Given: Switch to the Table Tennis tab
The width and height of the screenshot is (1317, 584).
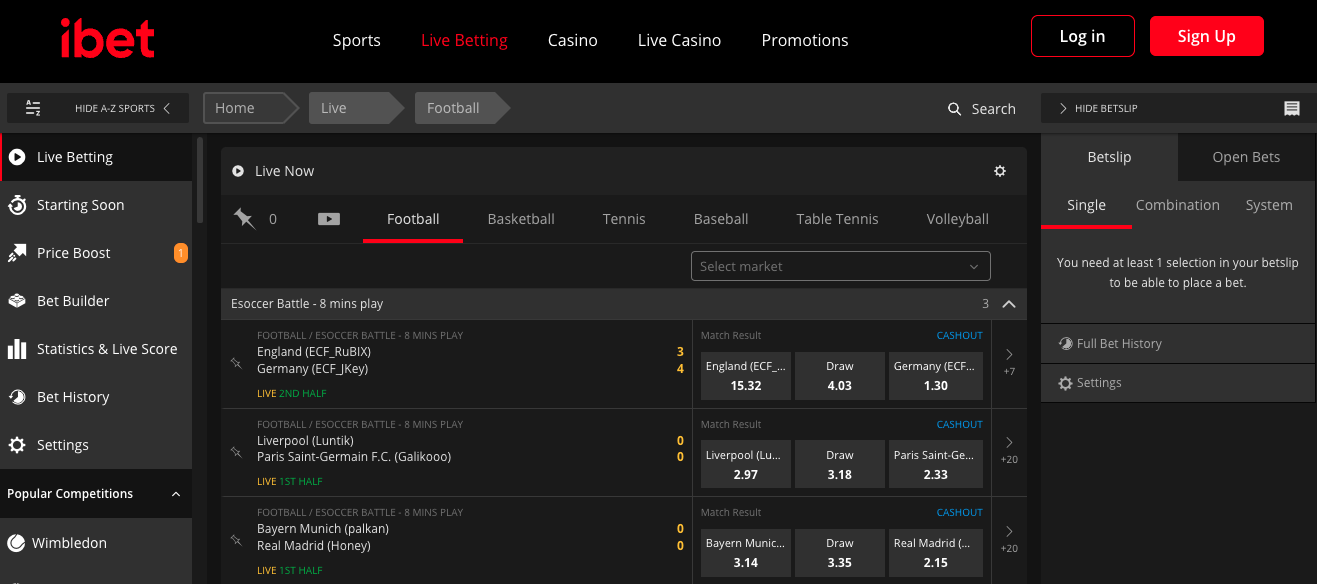Looking at the screenshot, I should 838,219.
